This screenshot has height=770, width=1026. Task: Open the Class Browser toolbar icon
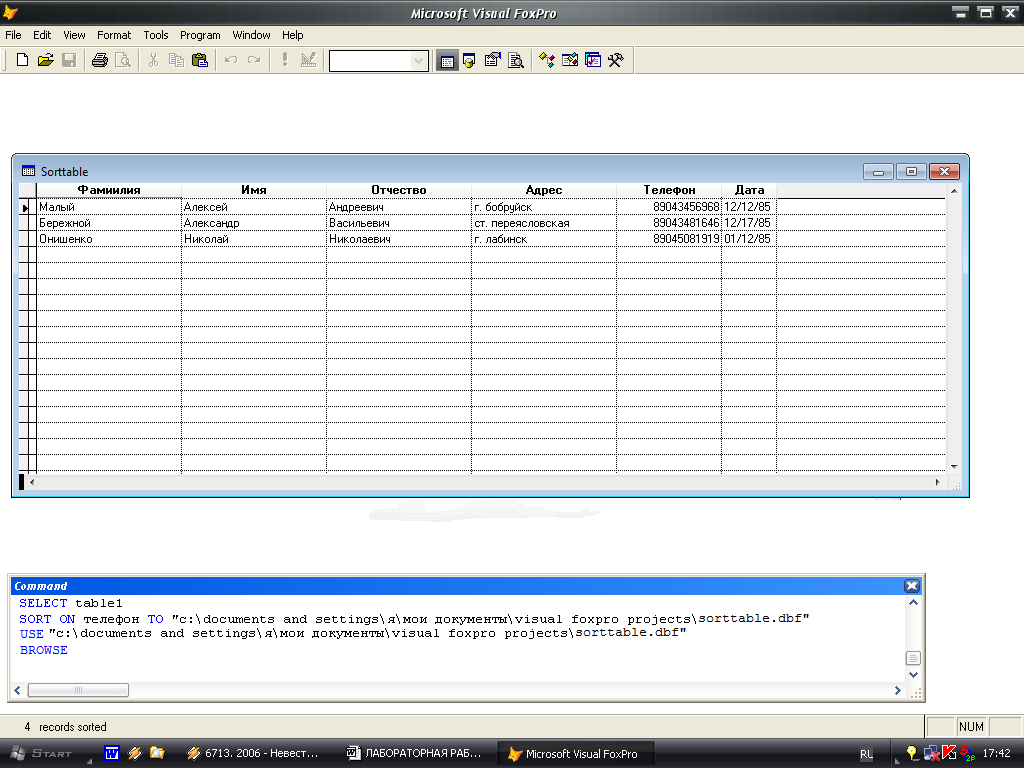(x=546, y=61)
